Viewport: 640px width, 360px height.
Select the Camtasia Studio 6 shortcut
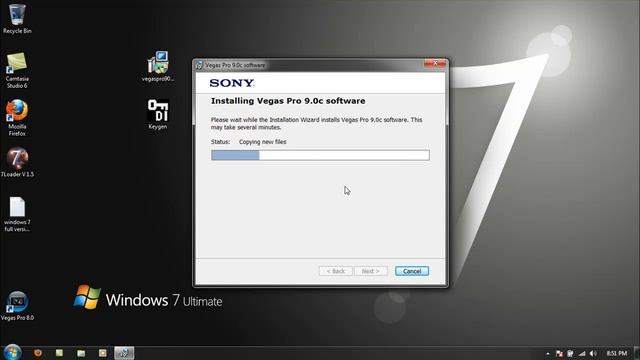[x=17, y=70]
